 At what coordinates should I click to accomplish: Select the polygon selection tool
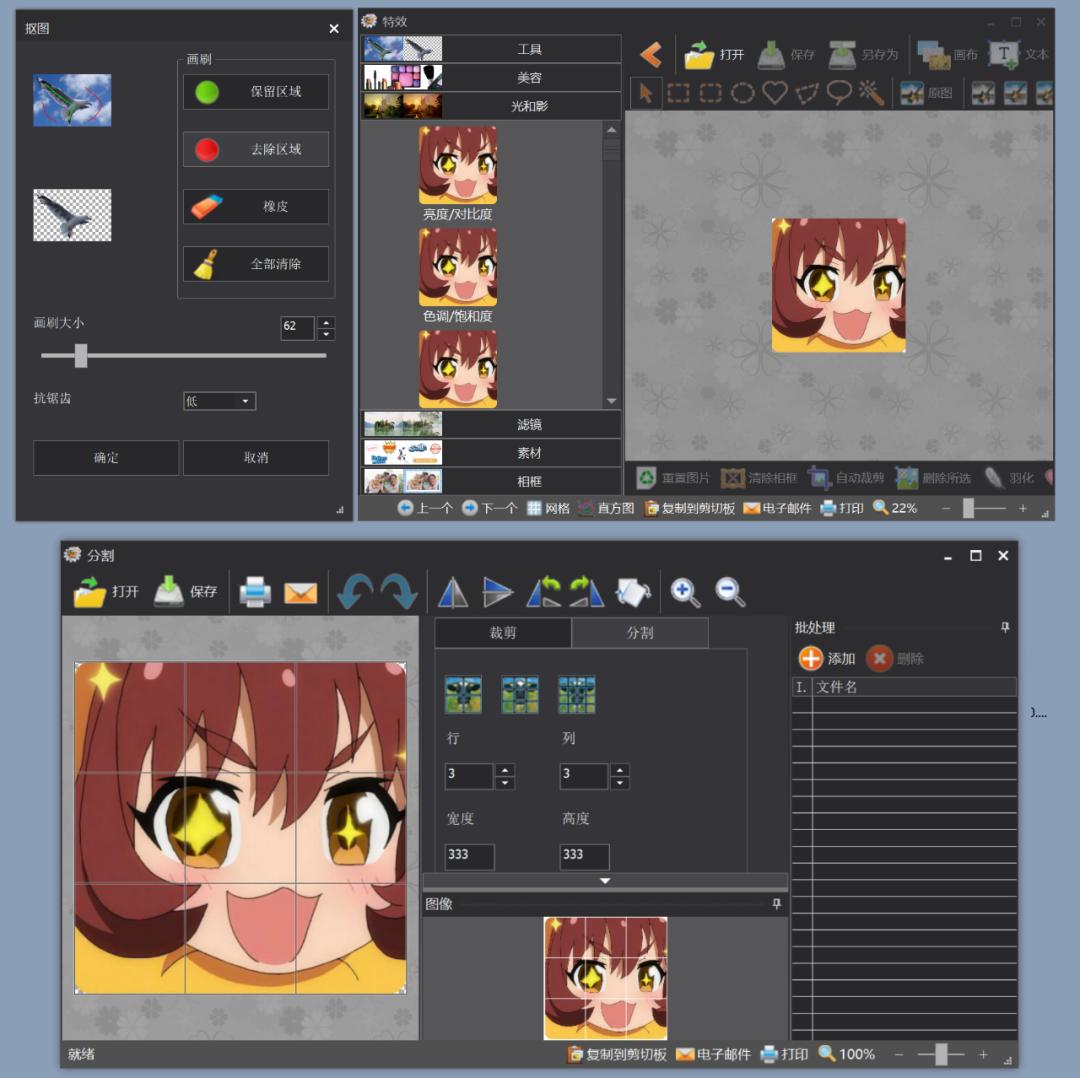(x=807, y=93)
